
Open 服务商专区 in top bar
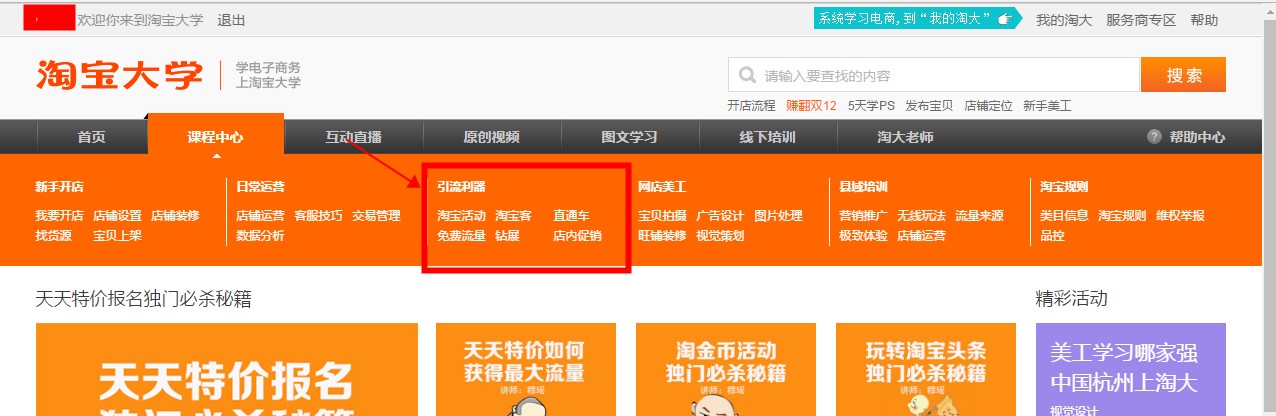tap(1141, 20)
